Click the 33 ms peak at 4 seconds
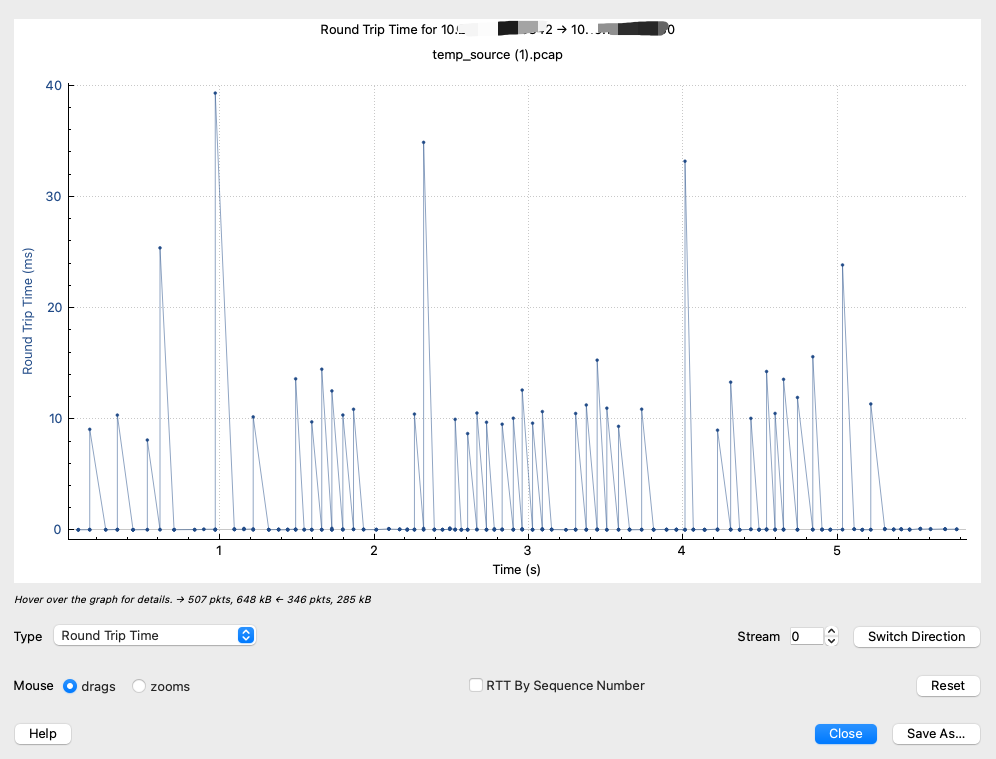 coord(685,161)
